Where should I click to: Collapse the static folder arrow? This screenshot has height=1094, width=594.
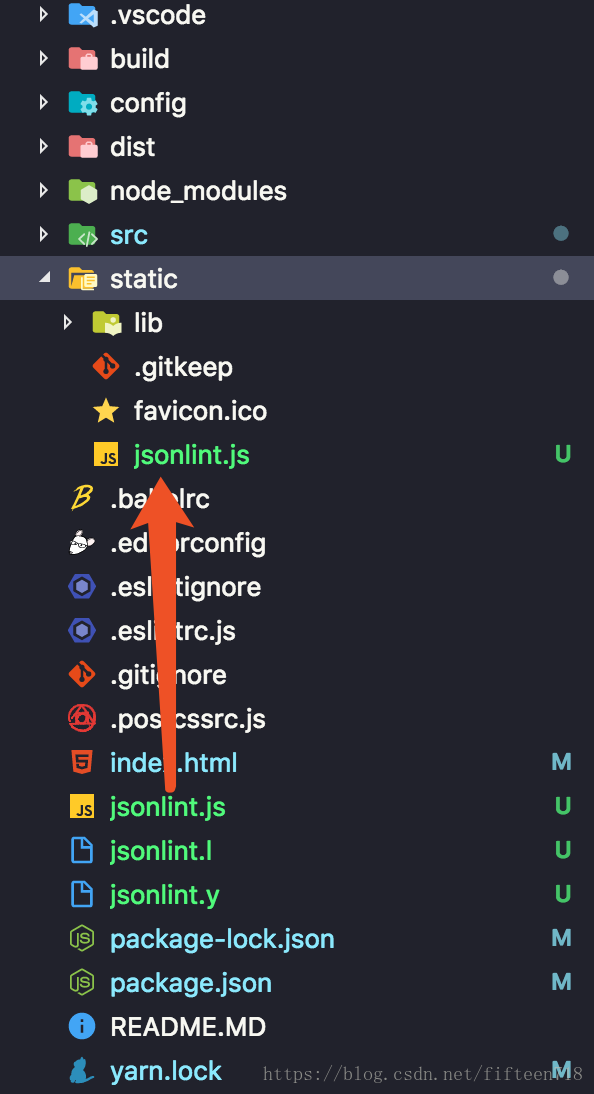[45, 278]
